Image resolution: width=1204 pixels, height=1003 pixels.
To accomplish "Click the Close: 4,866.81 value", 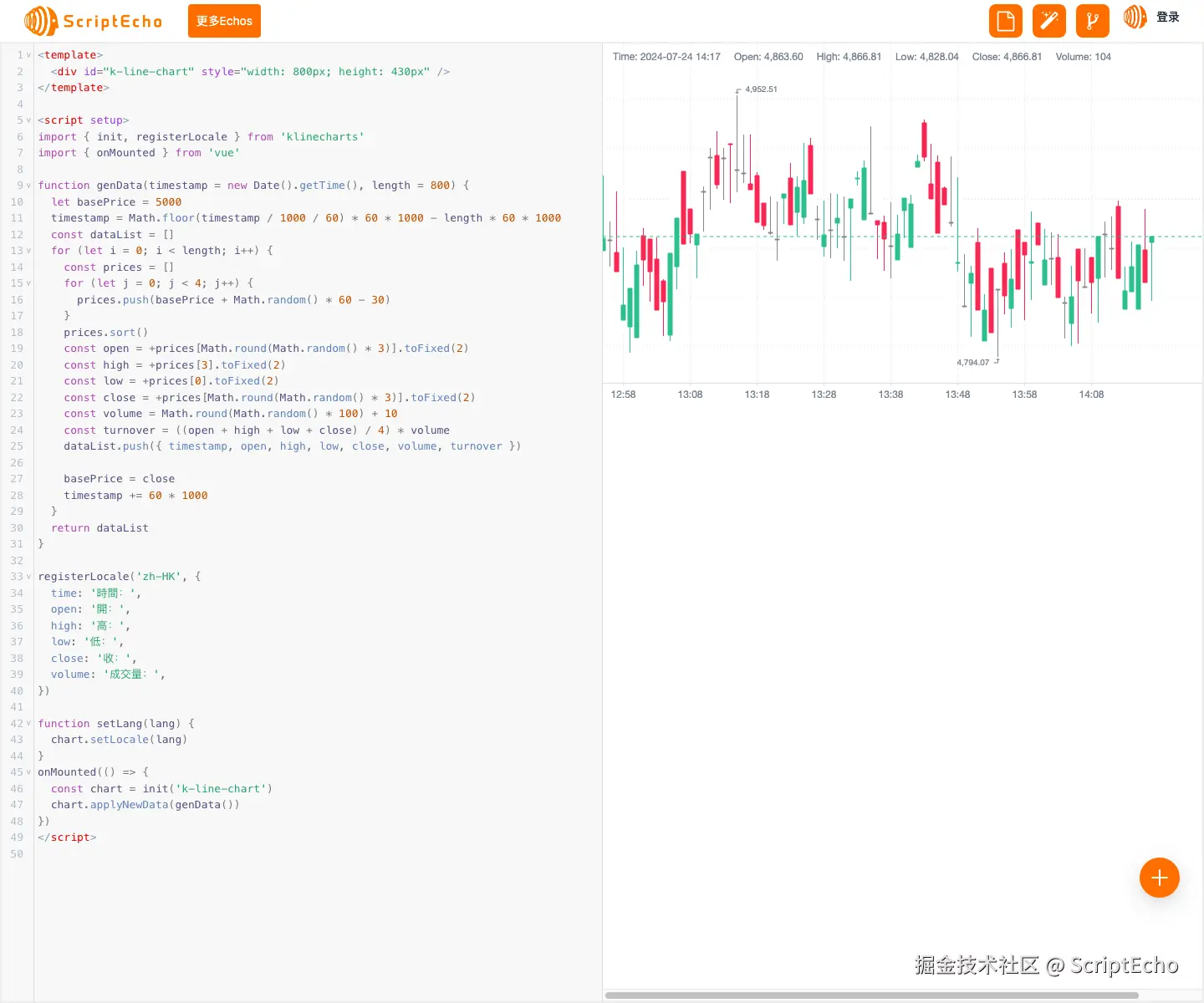I will [x=1007, y=57].
